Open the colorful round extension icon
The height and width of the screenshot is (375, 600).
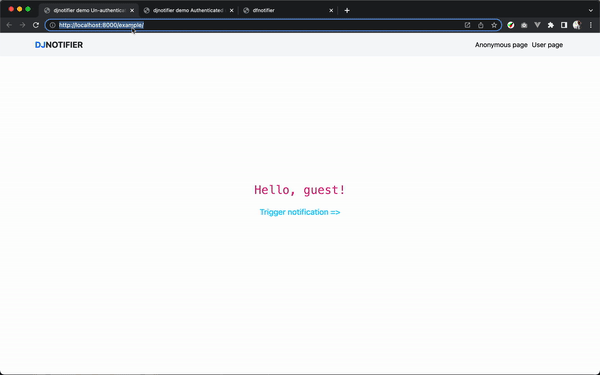(510, 25)
